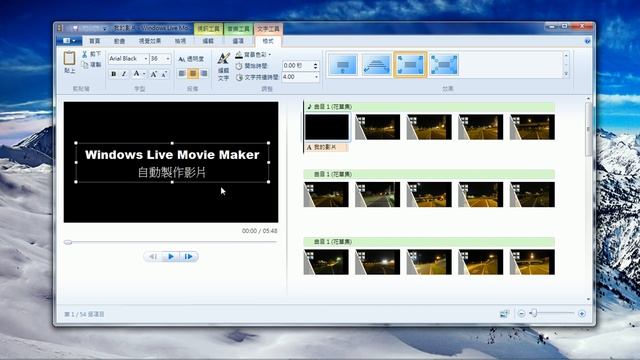Open the text duration 4.00 dropdown
The width and height of the screenshot is (640, 360).
point(316,77)
